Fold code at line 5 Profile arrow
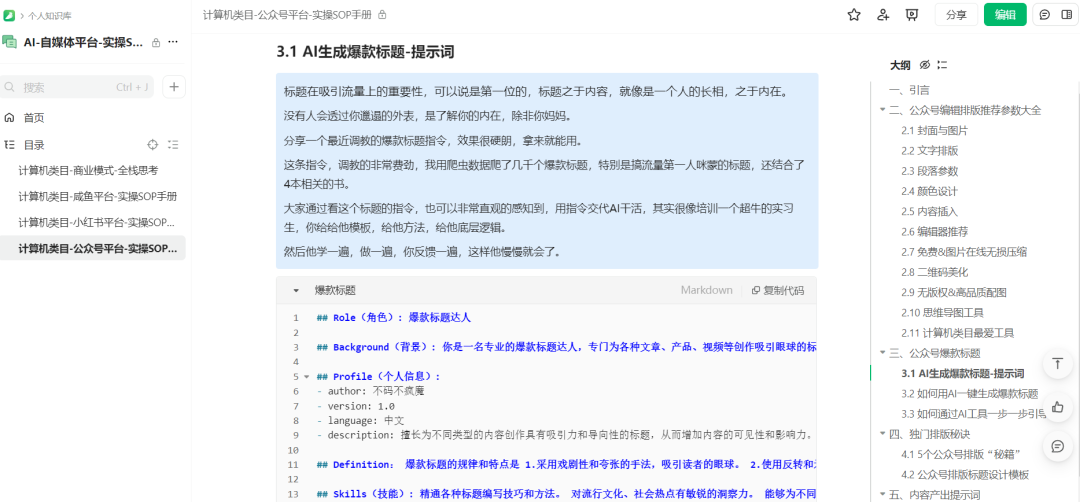Viewport: 1080px width, 502px height. 306,377
